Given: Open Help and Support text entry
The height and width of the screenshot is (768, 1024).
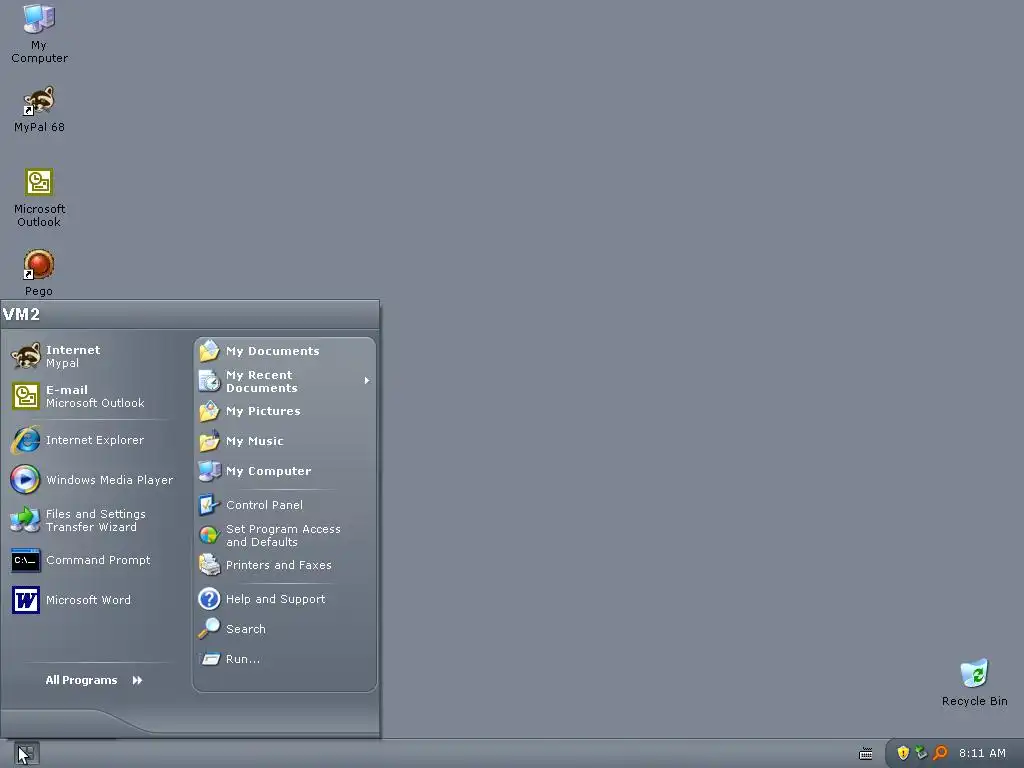Looking at the screenshot, I should point(276,599).
